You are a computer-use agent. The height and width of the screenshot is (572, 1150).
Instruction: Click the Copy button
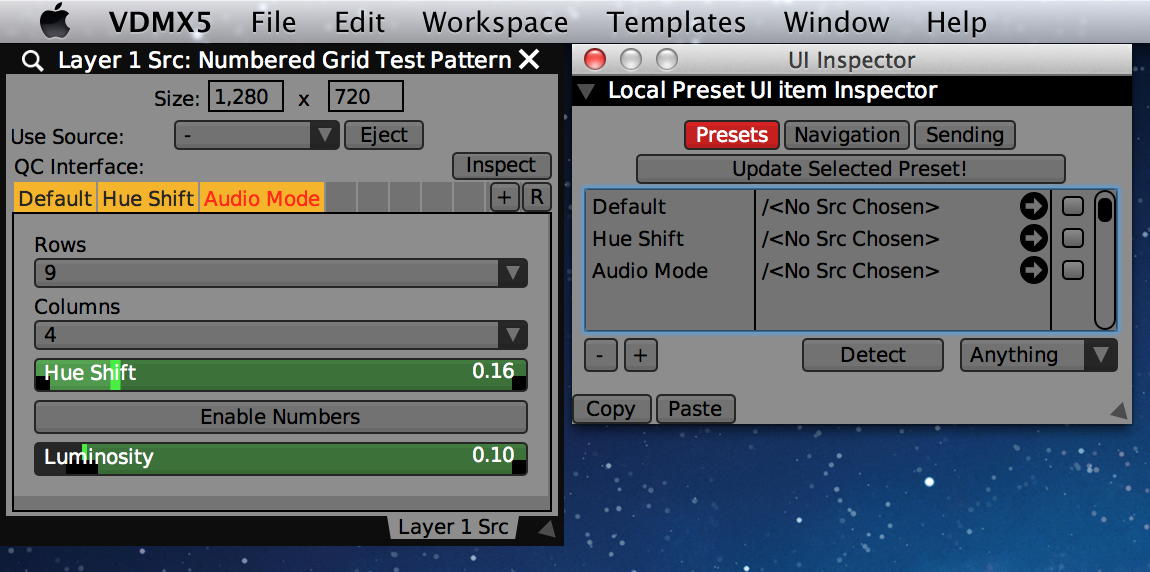point(611,409)
